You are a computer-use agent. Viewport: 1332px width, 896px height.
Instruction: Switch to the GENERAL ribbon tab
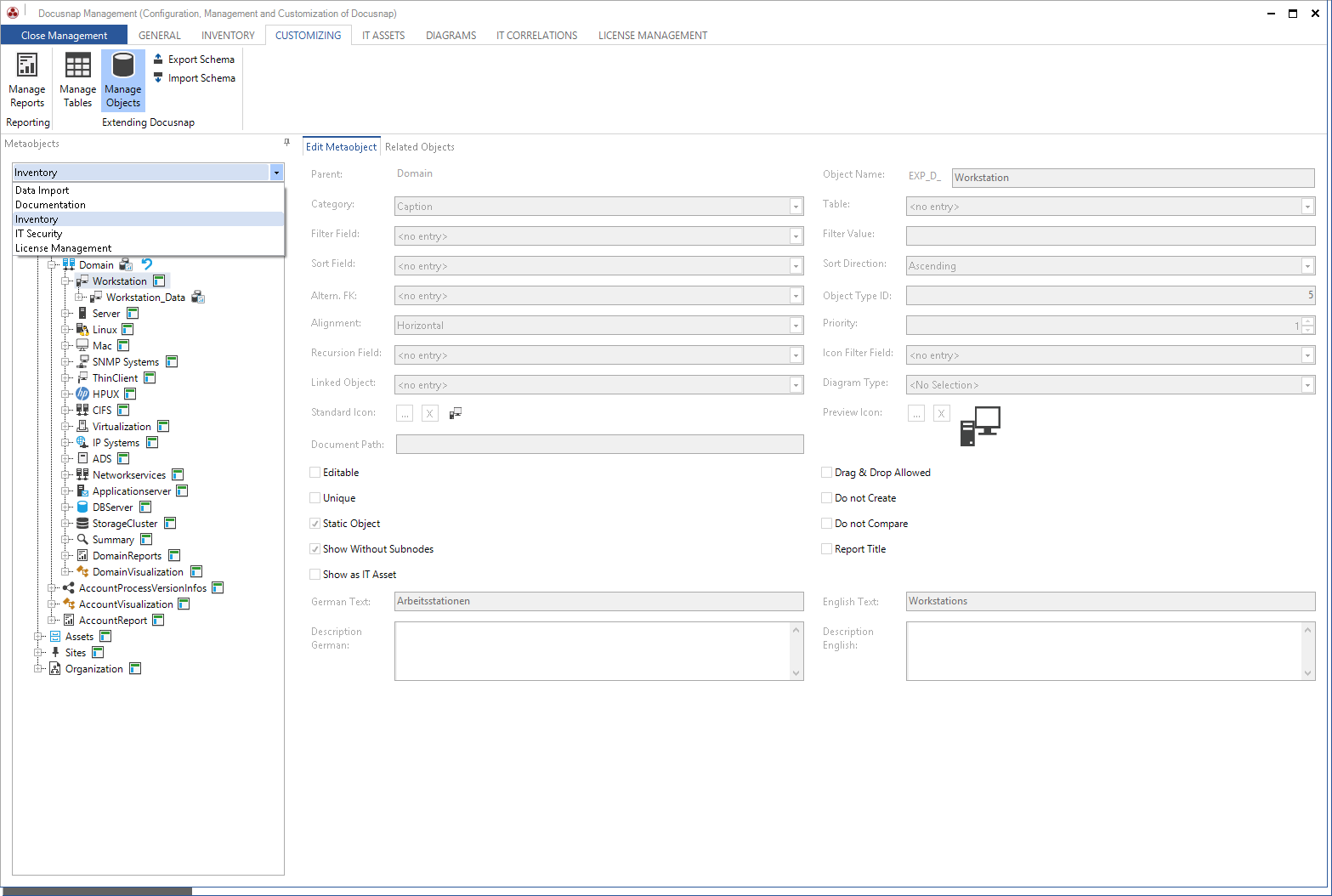pyautogui.click(x=160, y=35)
